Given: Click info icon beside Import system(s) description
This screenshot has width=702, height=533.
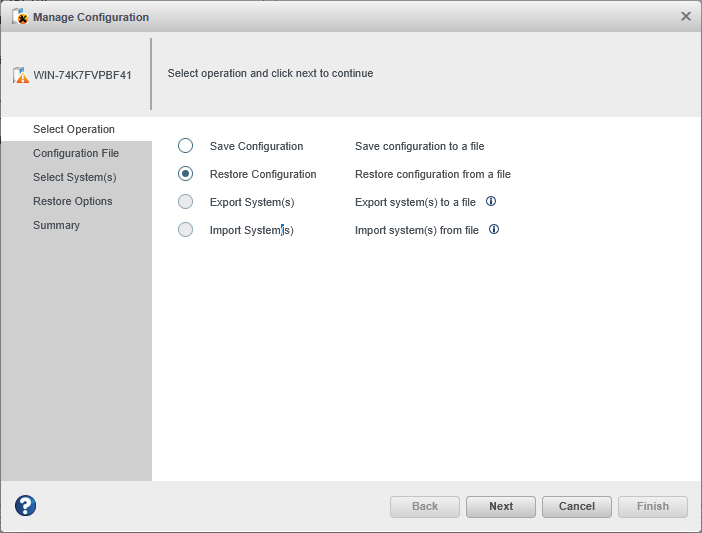Looking at the screenshot, I should [494, 229].
